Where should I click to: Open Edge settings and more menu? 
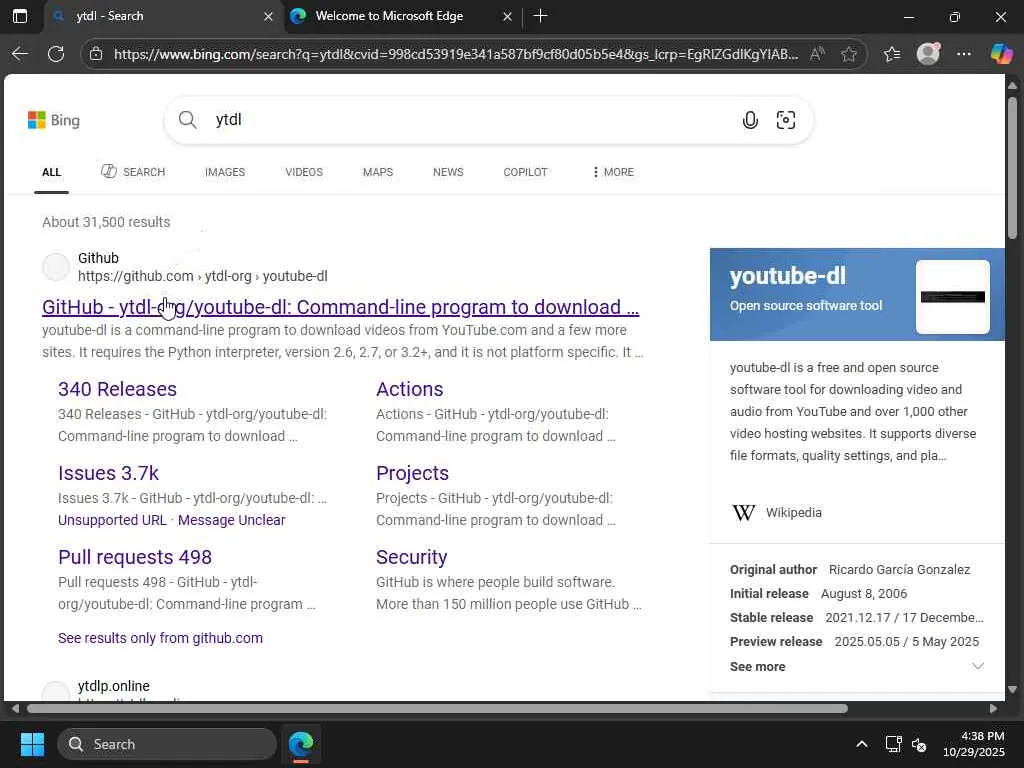coord(964,54)
